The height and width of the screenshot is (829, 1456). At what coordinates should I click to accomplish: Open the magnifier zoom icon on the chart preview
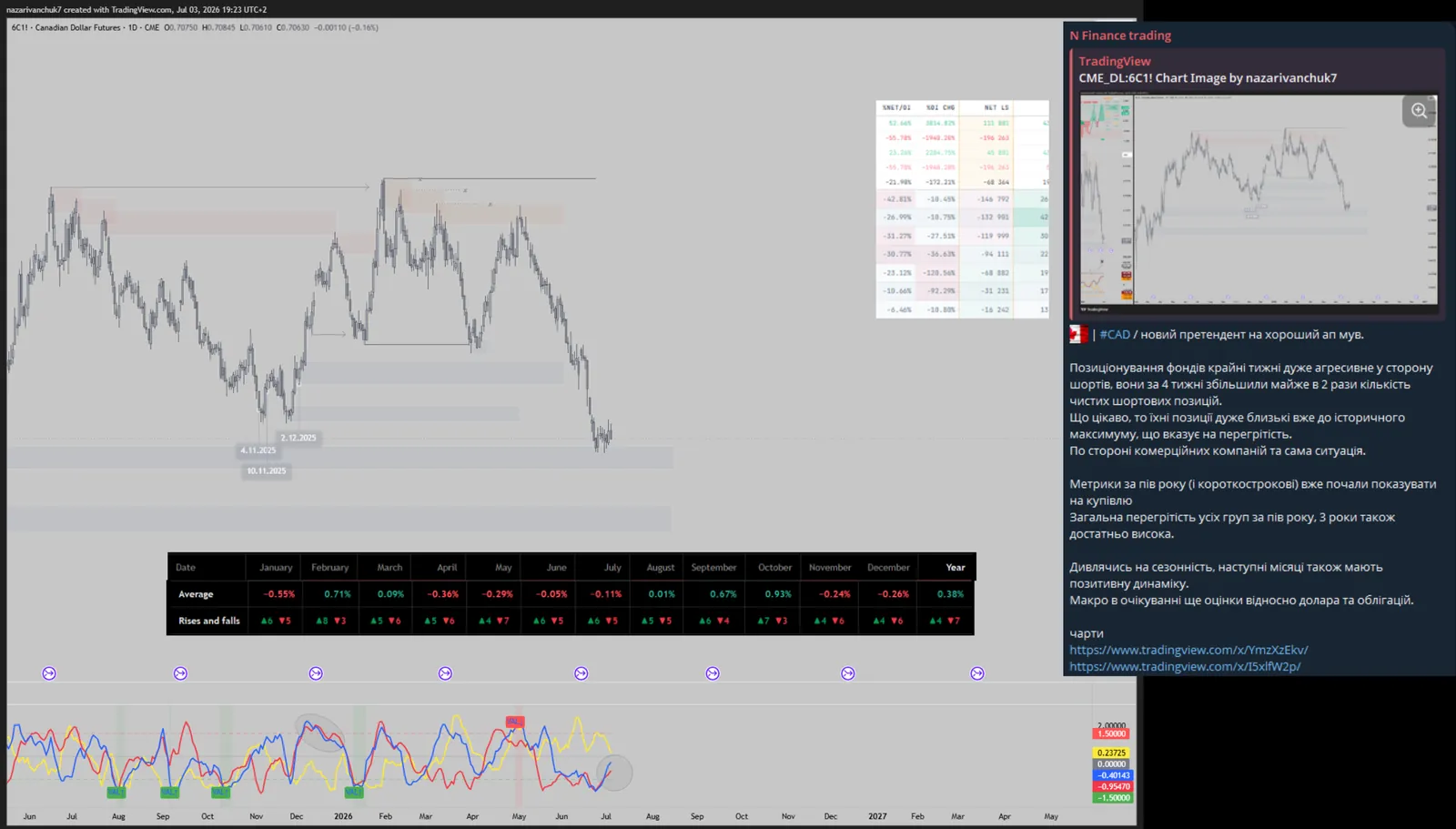click(1419, 111)
